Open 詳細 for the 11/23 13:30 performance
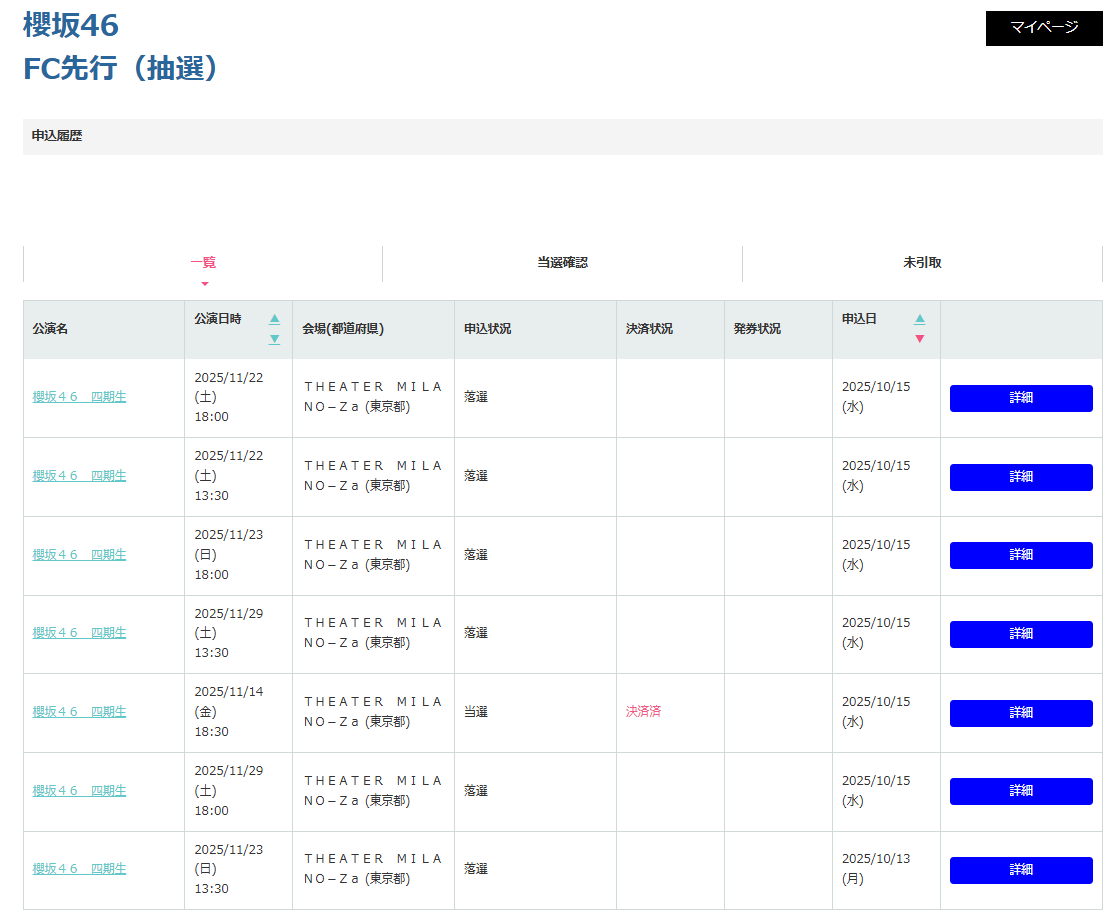Screen dimensions: 1116x918 [x=1020, y=870]
